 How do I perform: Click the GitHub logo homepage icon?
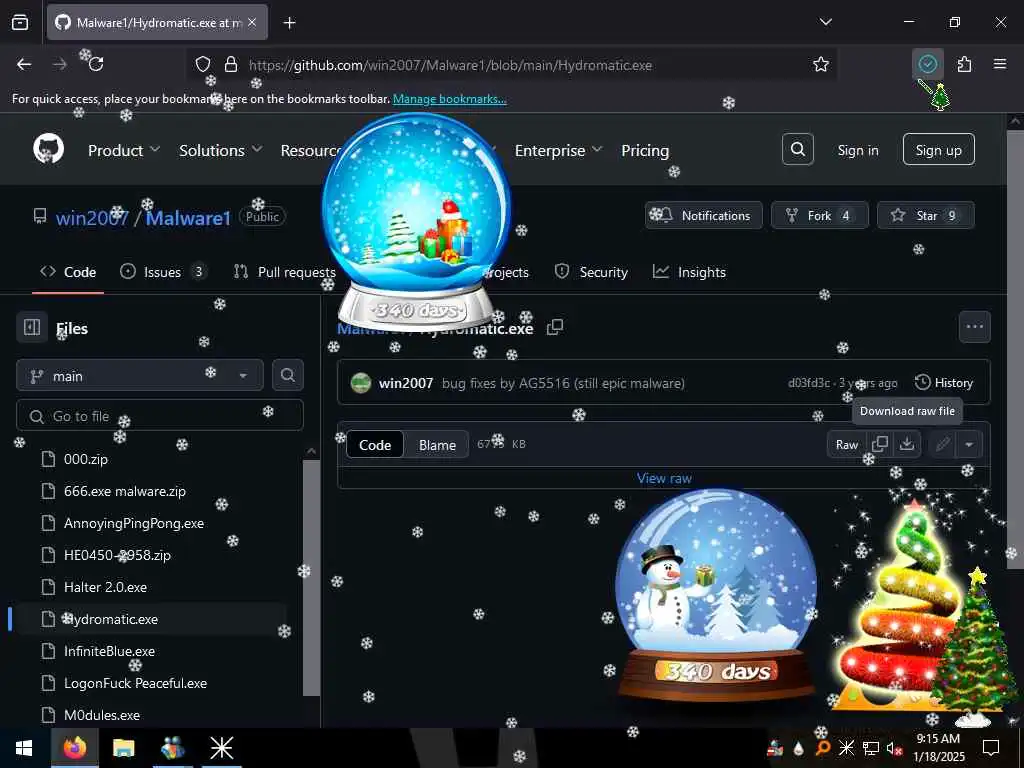[48, 150]
